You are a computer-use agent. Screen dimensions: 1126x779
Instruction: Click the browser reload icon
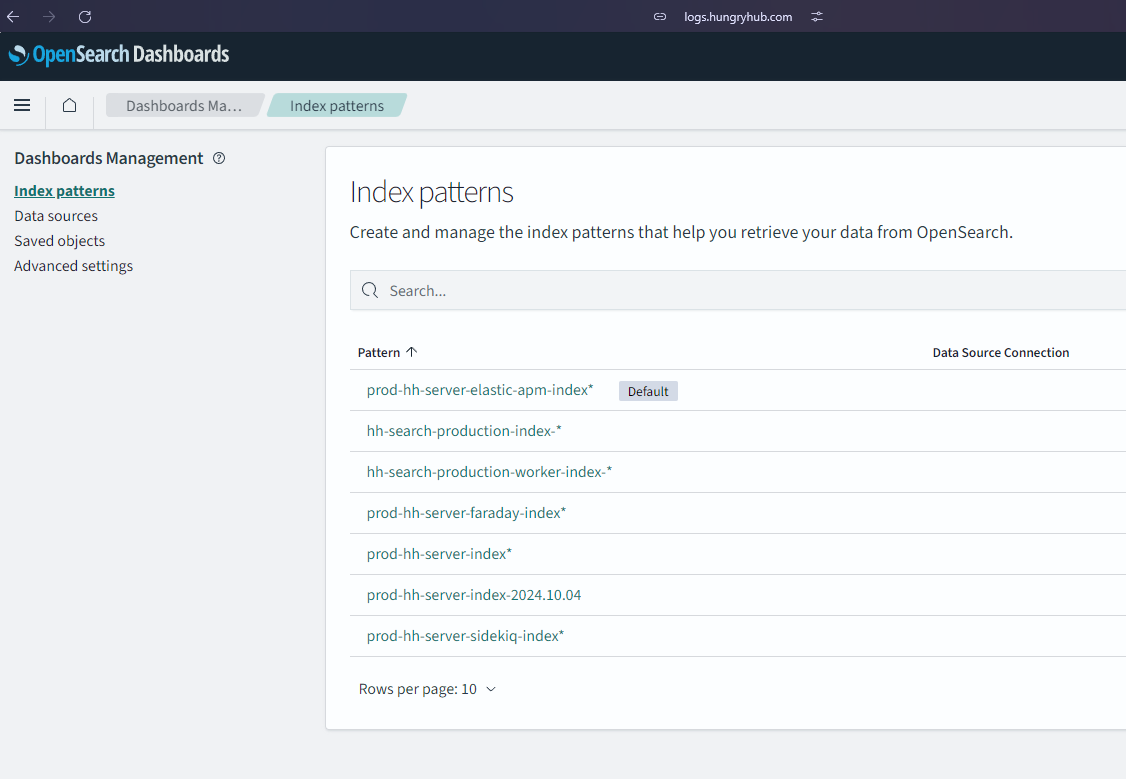tap(85, 17)
